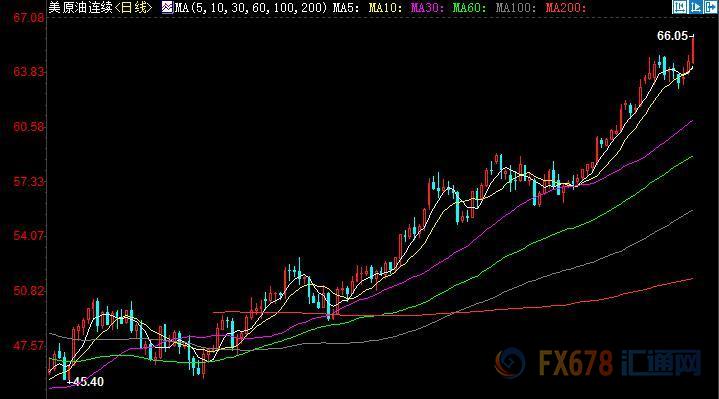Screen dimensions: 719x399
Task: Click the 50.82 price axis label
Action: tap(29, 291)
